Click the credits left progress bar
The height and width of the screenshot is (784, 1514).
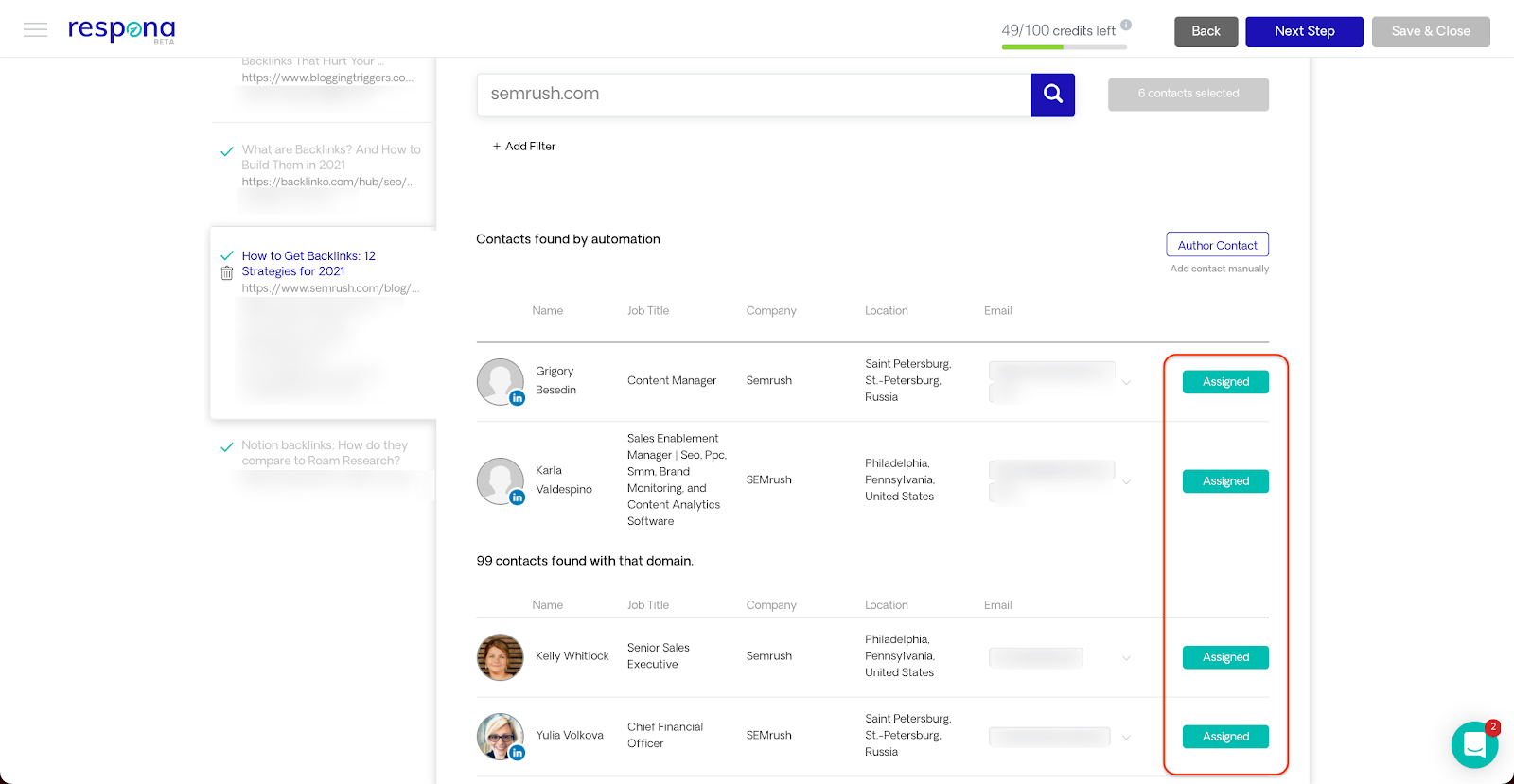[1065, 46]
